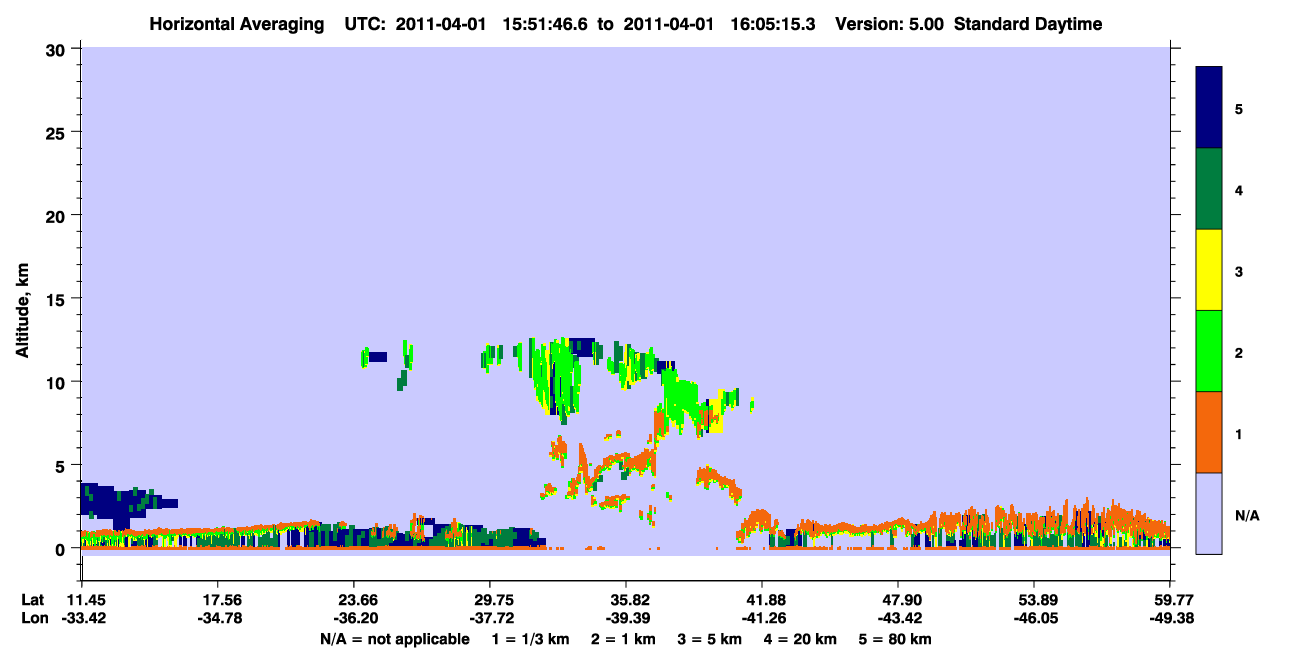The width and height of the screenshot is (1300, 667).
Task: Click the '2 = 1 km' legend note
Action: click(623, 639)
